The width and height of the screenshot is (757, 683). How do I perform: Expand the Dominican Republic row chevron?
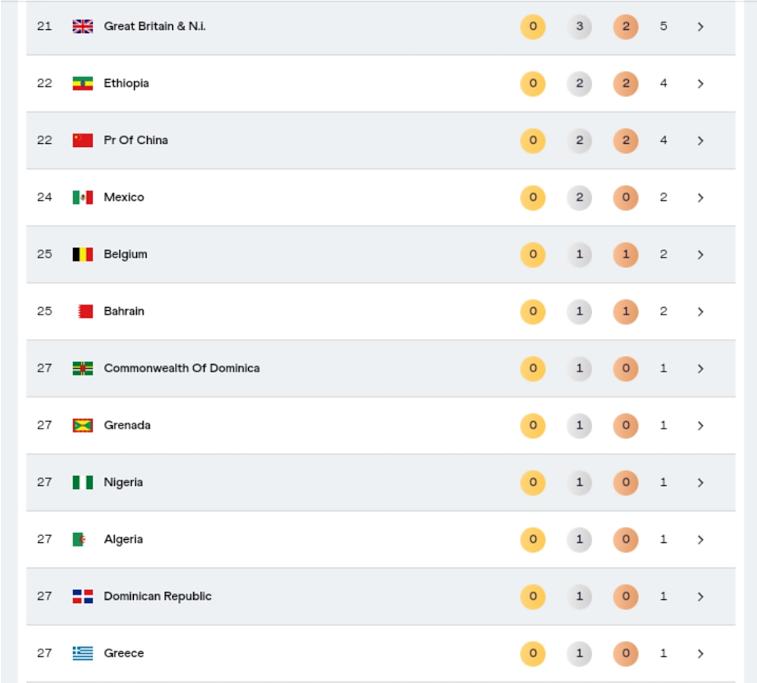[x=700, y=596]
